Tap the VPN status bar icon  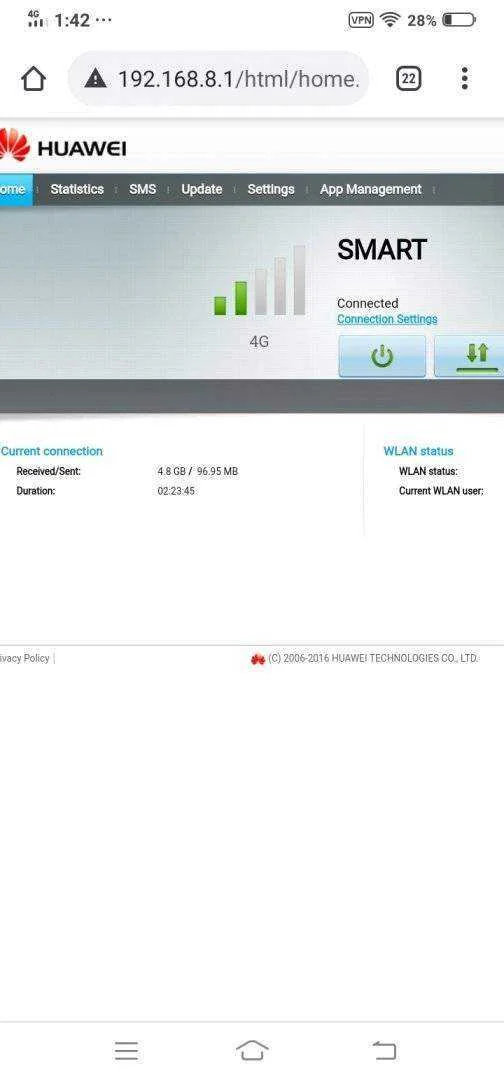click(x=361, y=20)
